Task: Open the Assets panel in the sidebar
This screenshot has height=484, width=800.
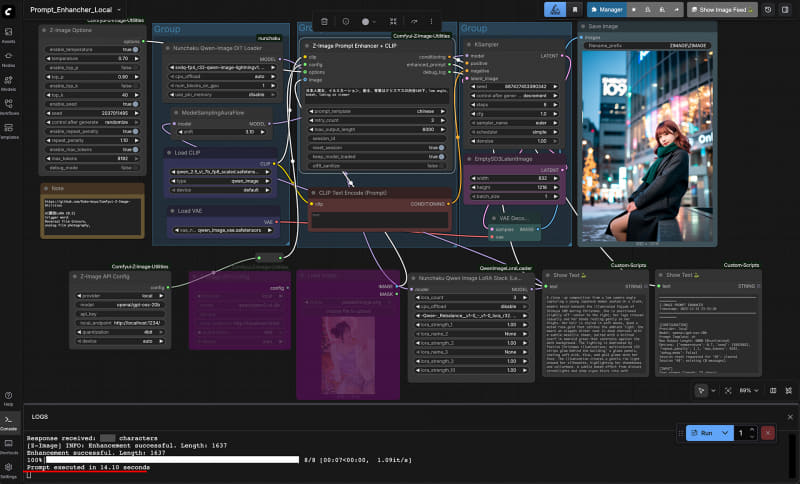Action: coord(9,35)
